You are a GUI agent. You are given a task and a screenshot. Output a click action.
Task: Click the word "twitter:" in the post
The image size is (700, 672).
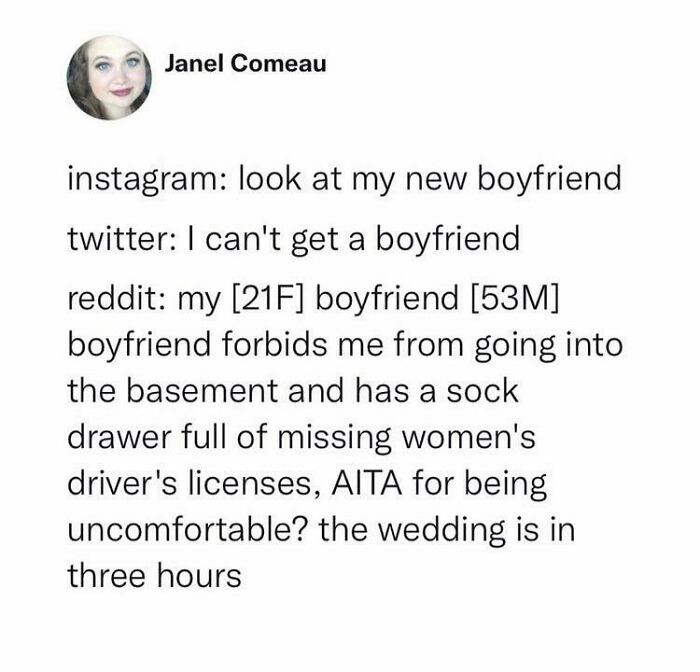pyautogui.click(x=115, y=240)
